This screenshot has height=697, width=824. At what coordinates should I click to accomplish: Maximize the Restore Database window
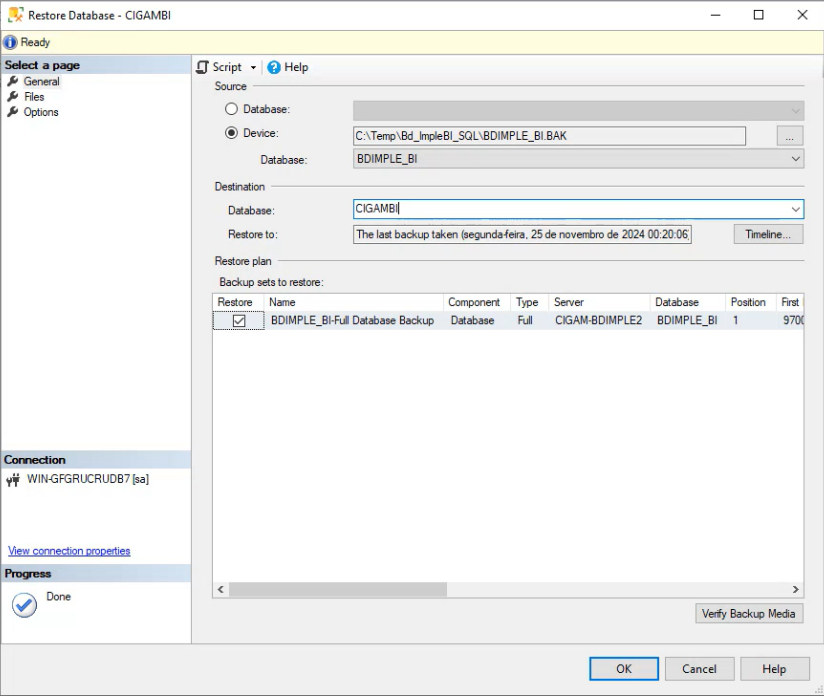[758, 15]
